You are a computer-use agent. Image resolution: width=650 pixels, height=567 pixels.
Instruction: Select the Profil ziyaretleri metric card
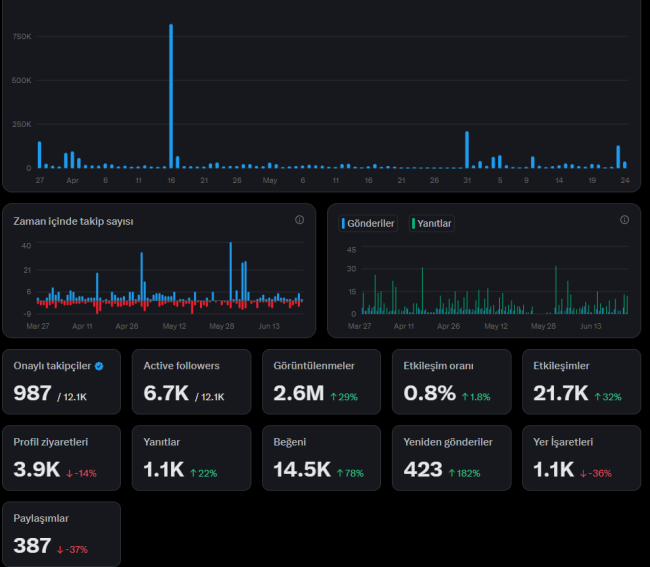coord(61,458)
